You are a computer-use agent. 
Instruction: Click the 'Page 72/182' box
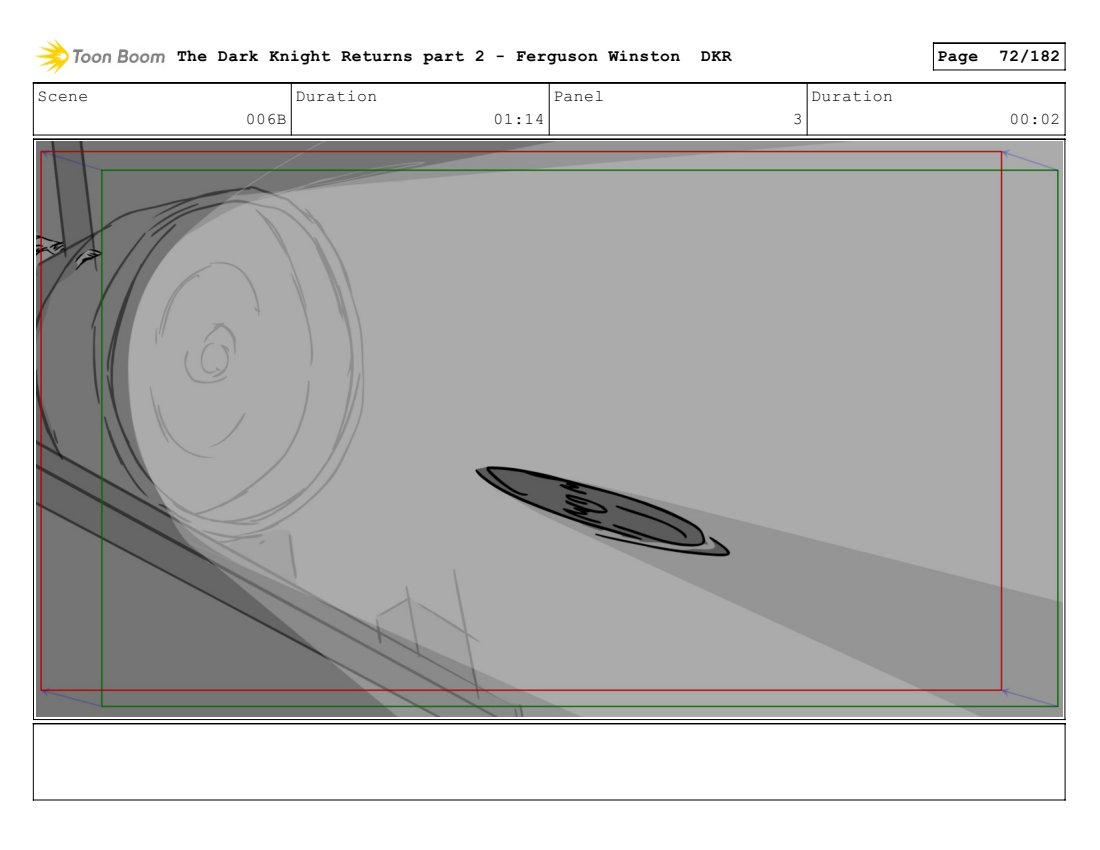998,56
